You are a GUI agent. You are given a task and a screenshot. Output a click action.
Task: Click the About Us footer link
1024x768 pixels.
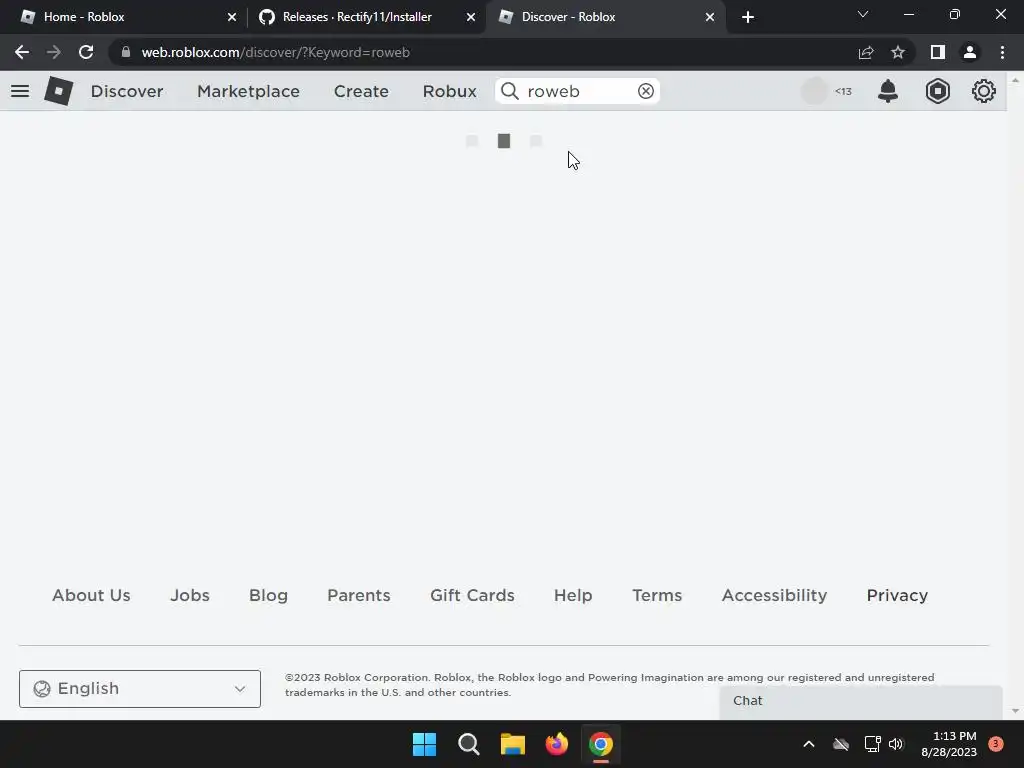(x=91, y=595)
